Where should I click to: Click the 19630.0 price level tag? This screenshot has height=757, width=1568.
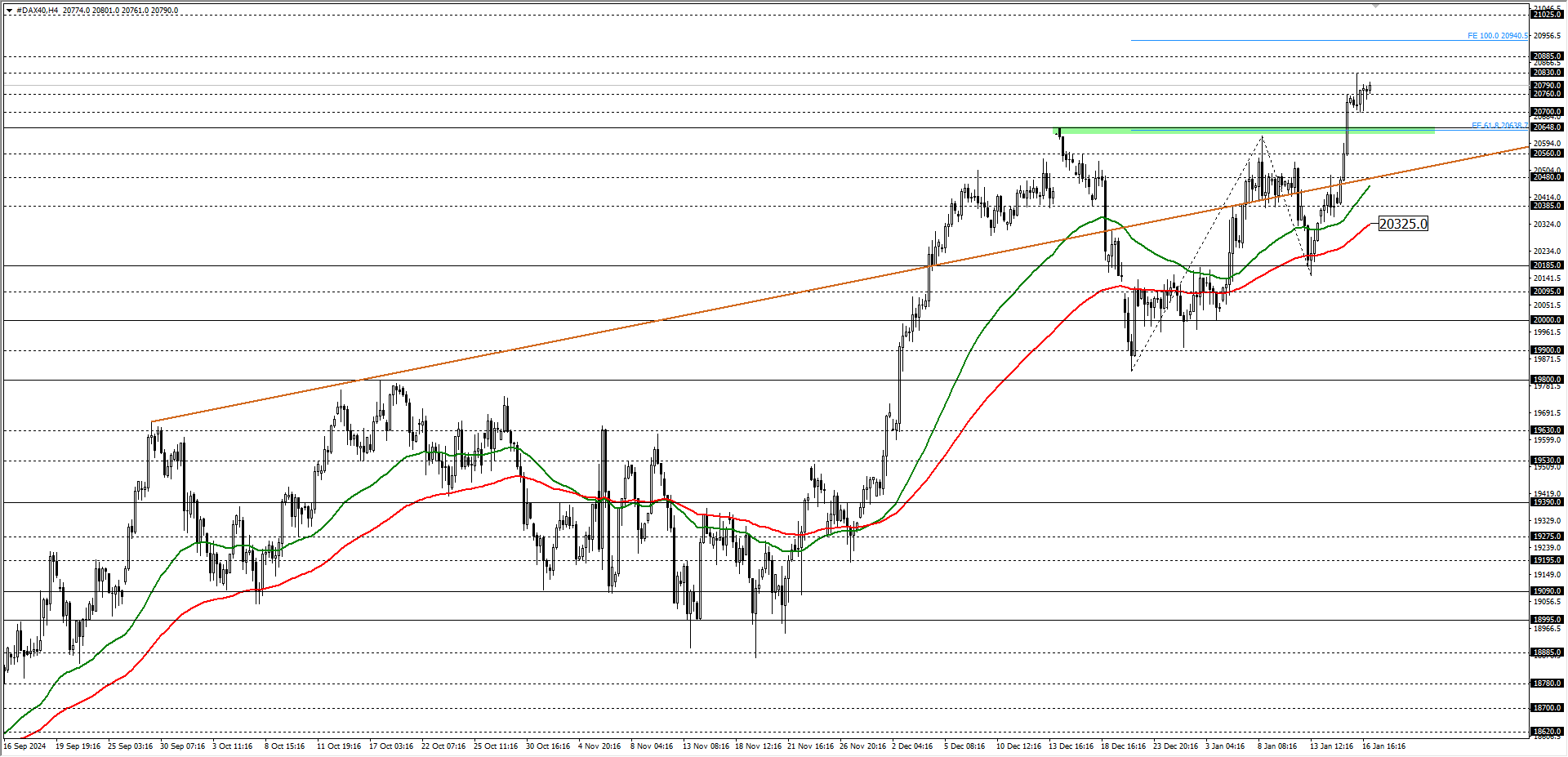coord(1547,430)
